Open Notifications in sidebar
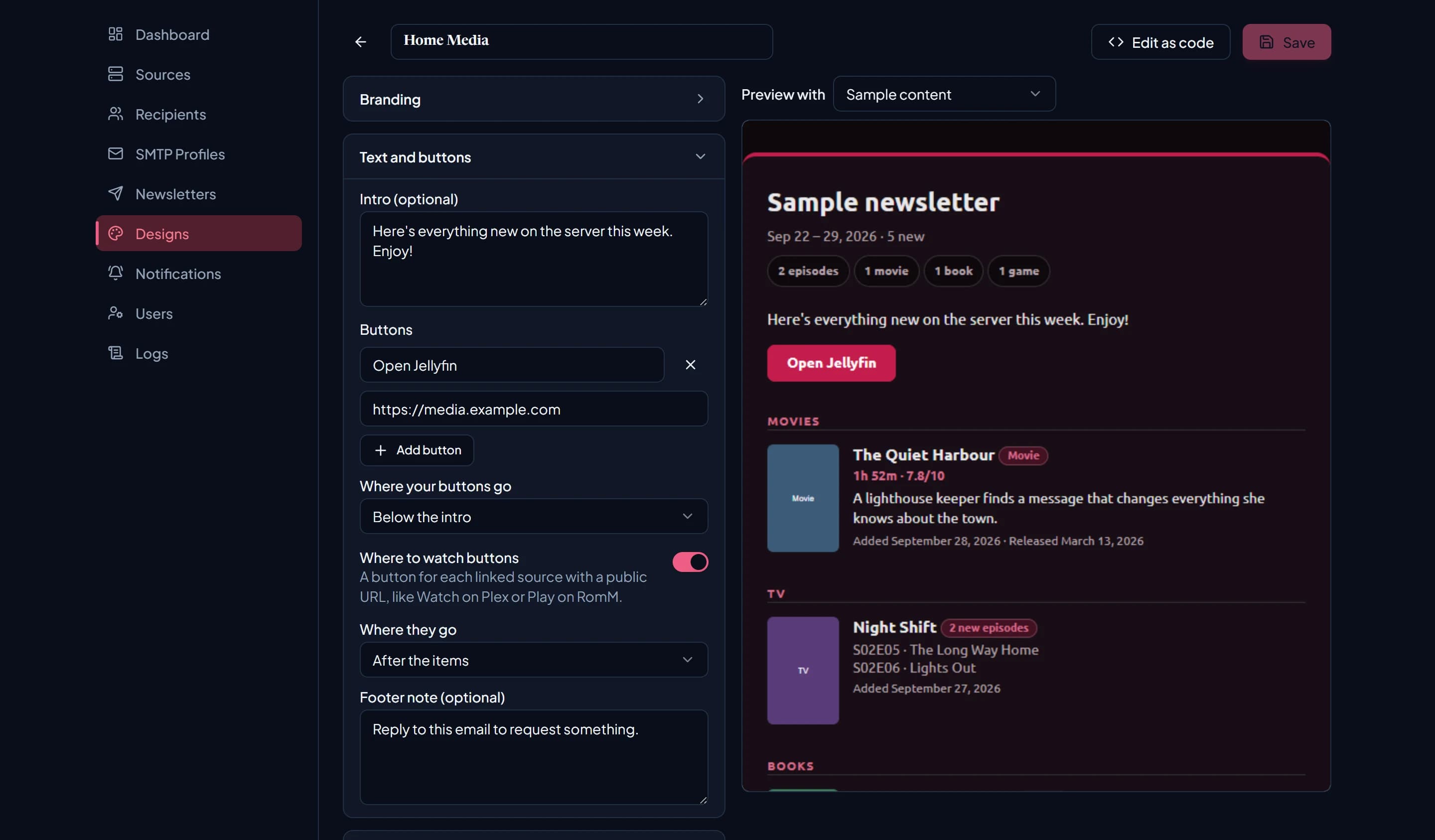 click(199, 274)
